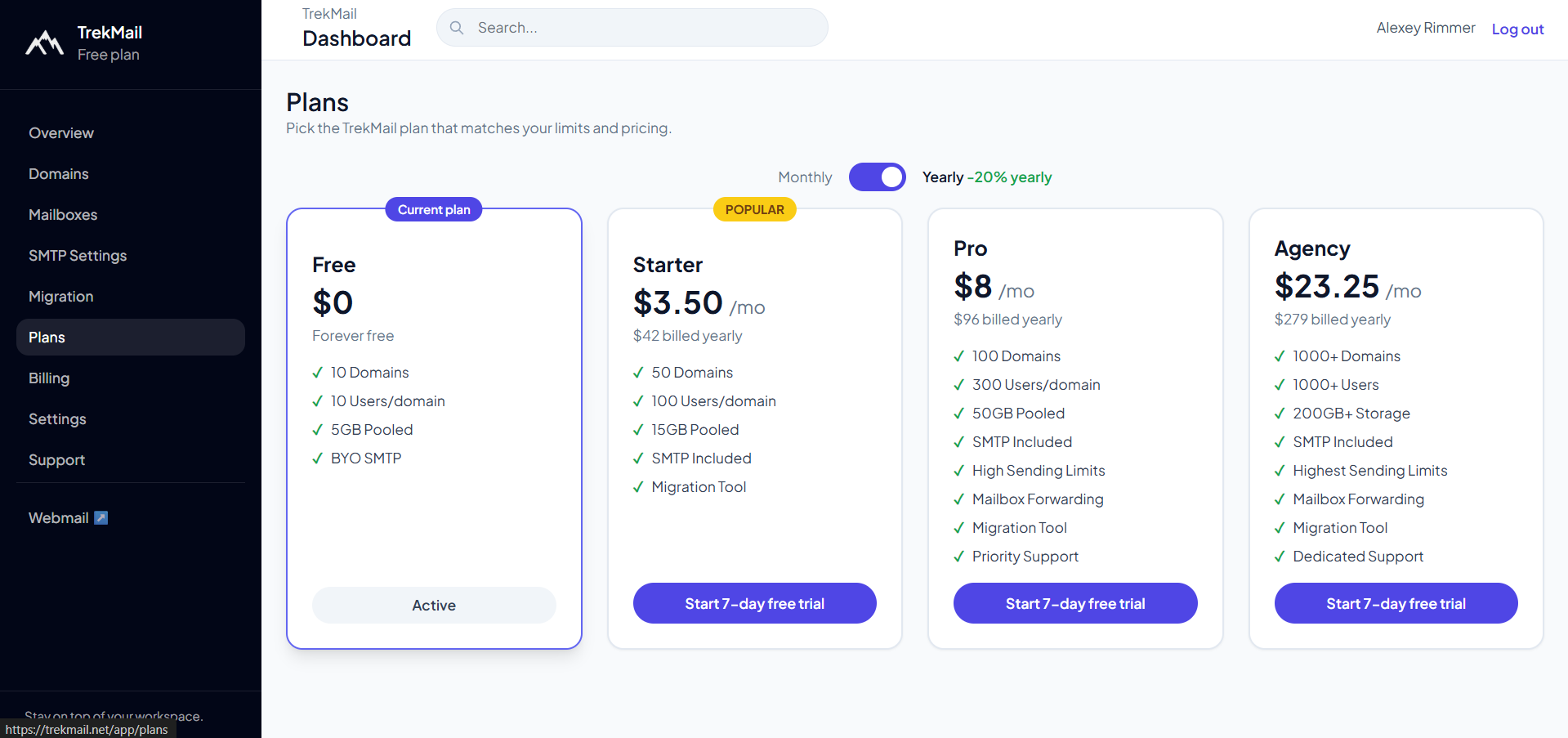Click the Log out link
The height and width of the screenshot is (738, 1568).
coord(1517,29)
